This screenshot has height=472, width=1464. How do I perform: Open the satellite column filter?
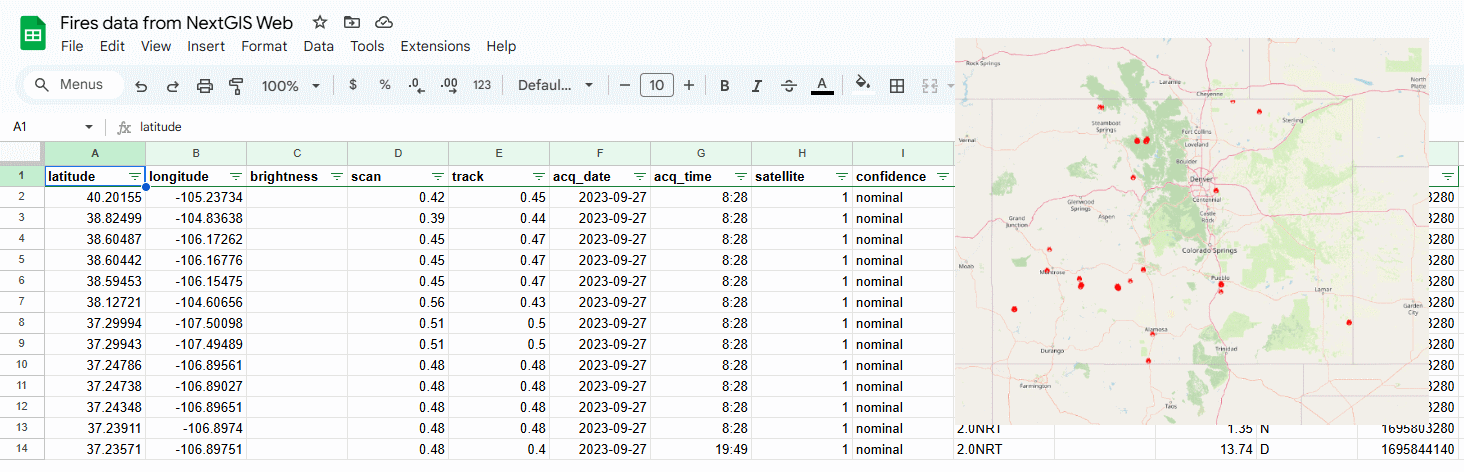[842, 176]
